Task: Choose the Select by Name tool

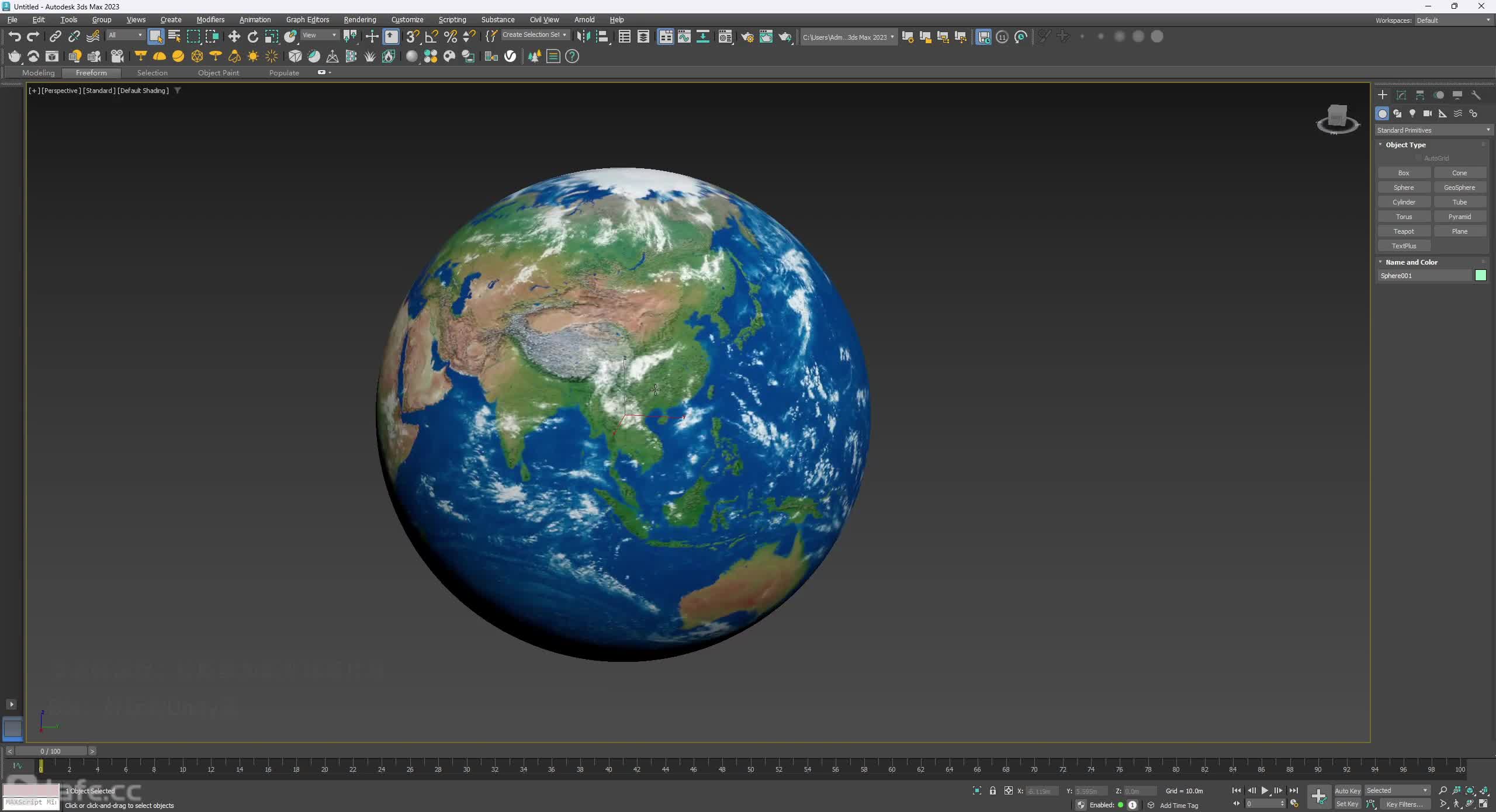Action: 174,37
